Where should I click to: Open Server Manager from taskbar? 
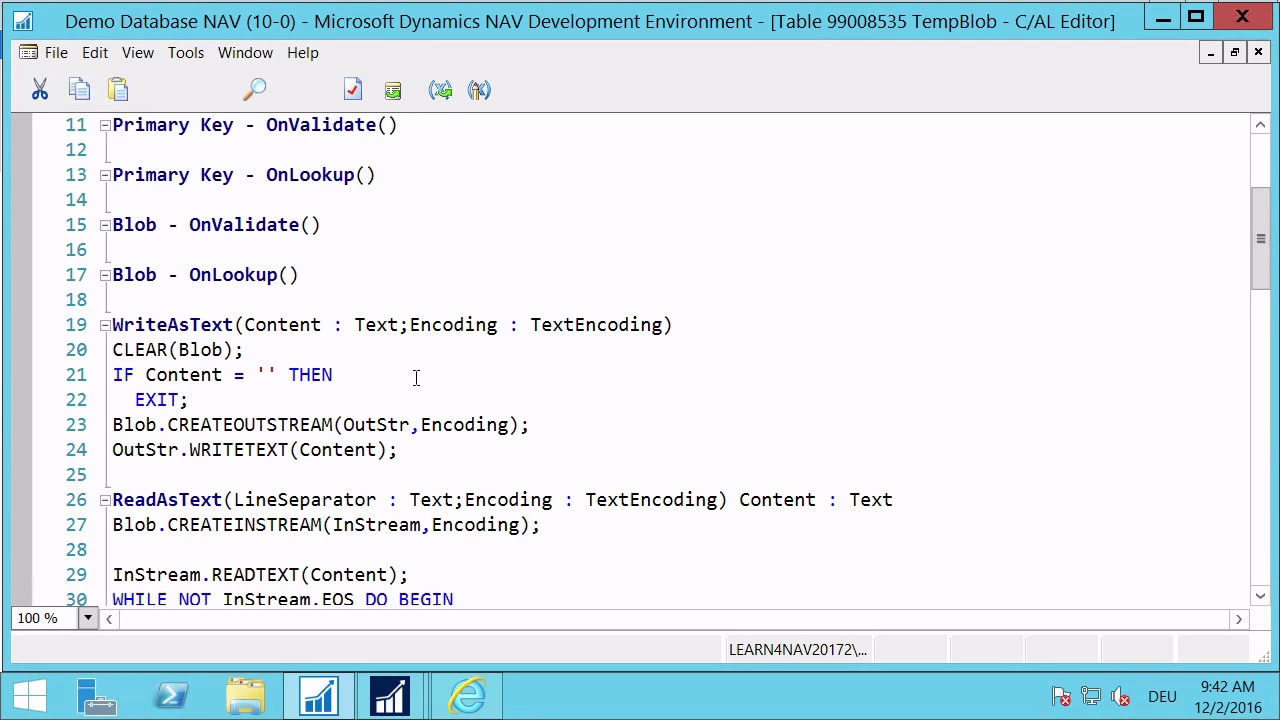pyautogui.click(x=97, y=696)
